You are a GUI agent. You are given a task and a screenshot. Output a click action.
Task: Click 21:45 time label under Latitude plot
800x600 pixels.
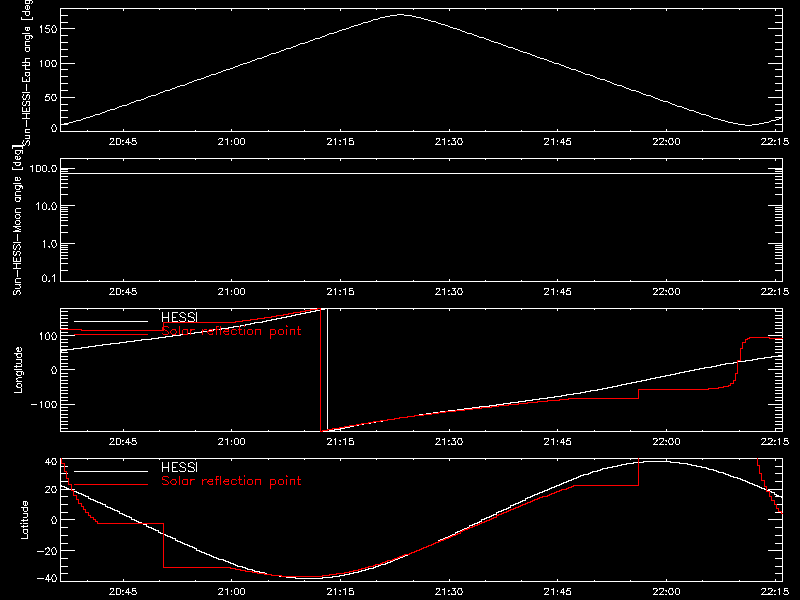pyautogui.click(x=558, y=592)
